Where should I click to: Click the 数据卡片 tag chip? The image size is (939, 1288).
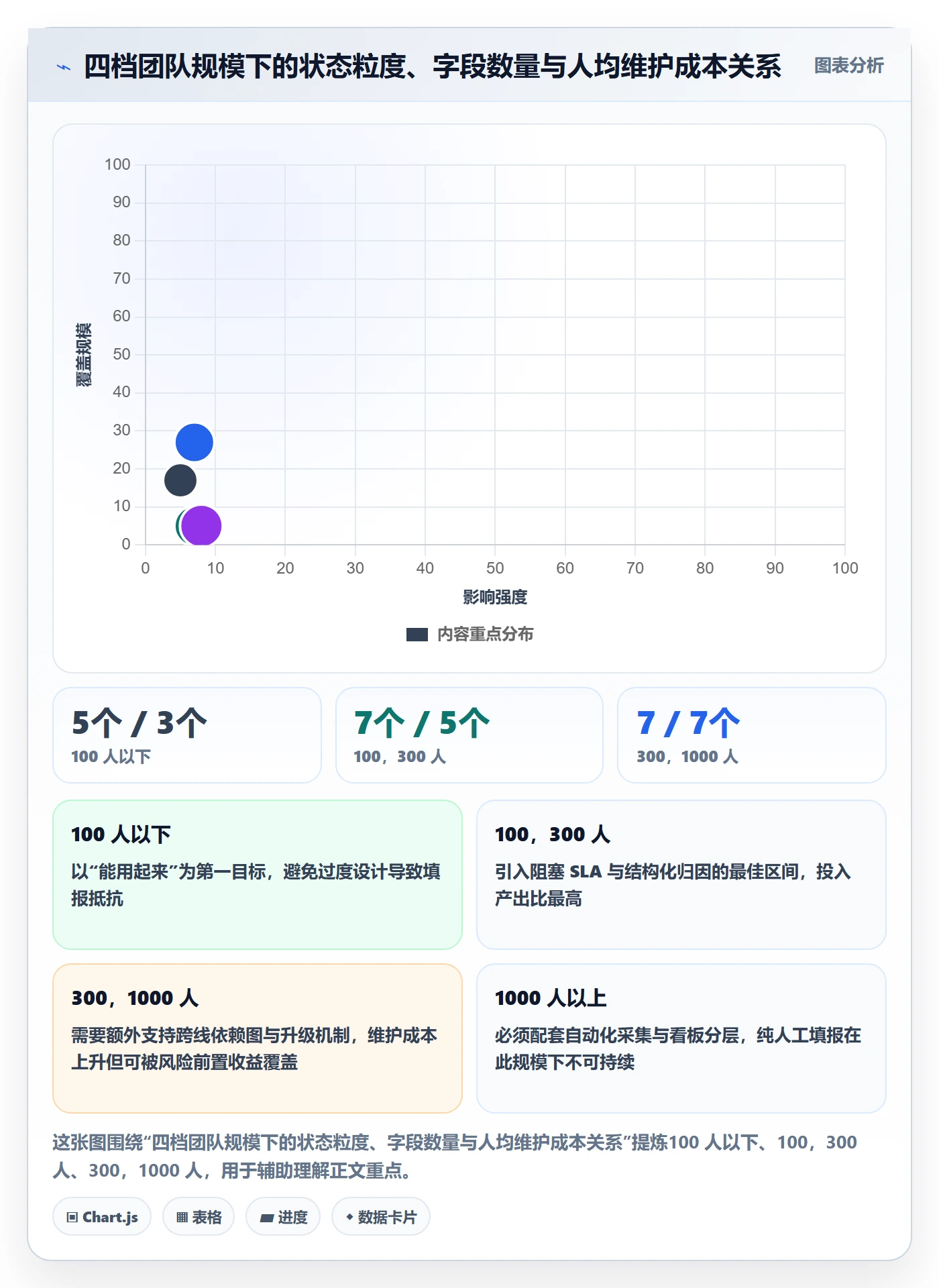381,1217
